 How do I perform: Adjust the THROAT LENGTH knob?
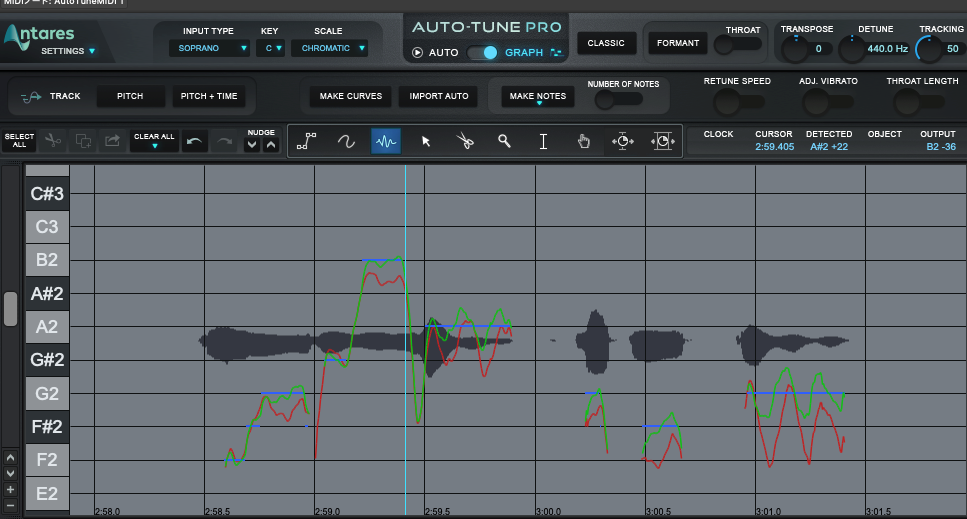(x=907, y=102)
